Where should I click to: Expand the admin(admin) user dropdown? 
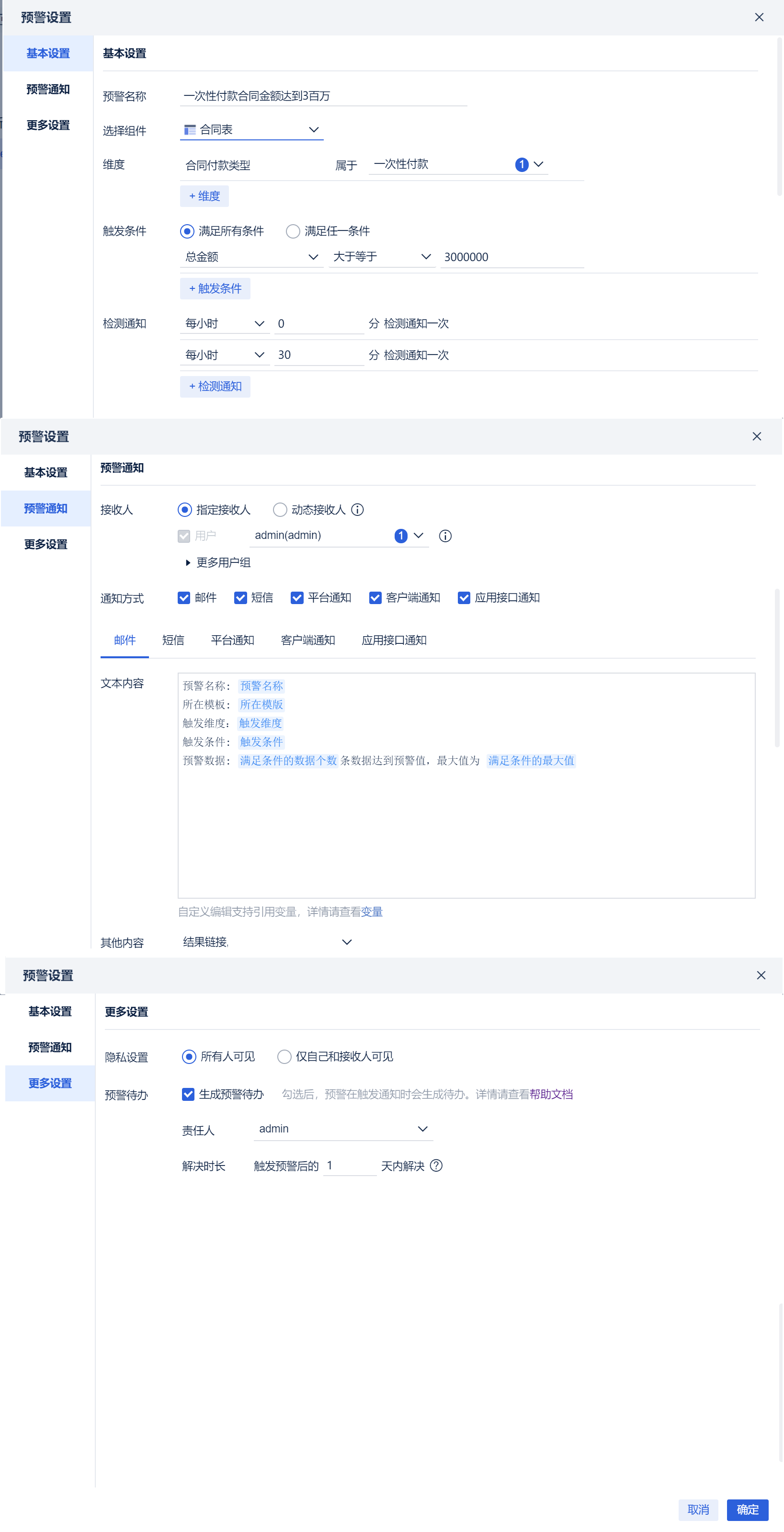pos(340,536)
